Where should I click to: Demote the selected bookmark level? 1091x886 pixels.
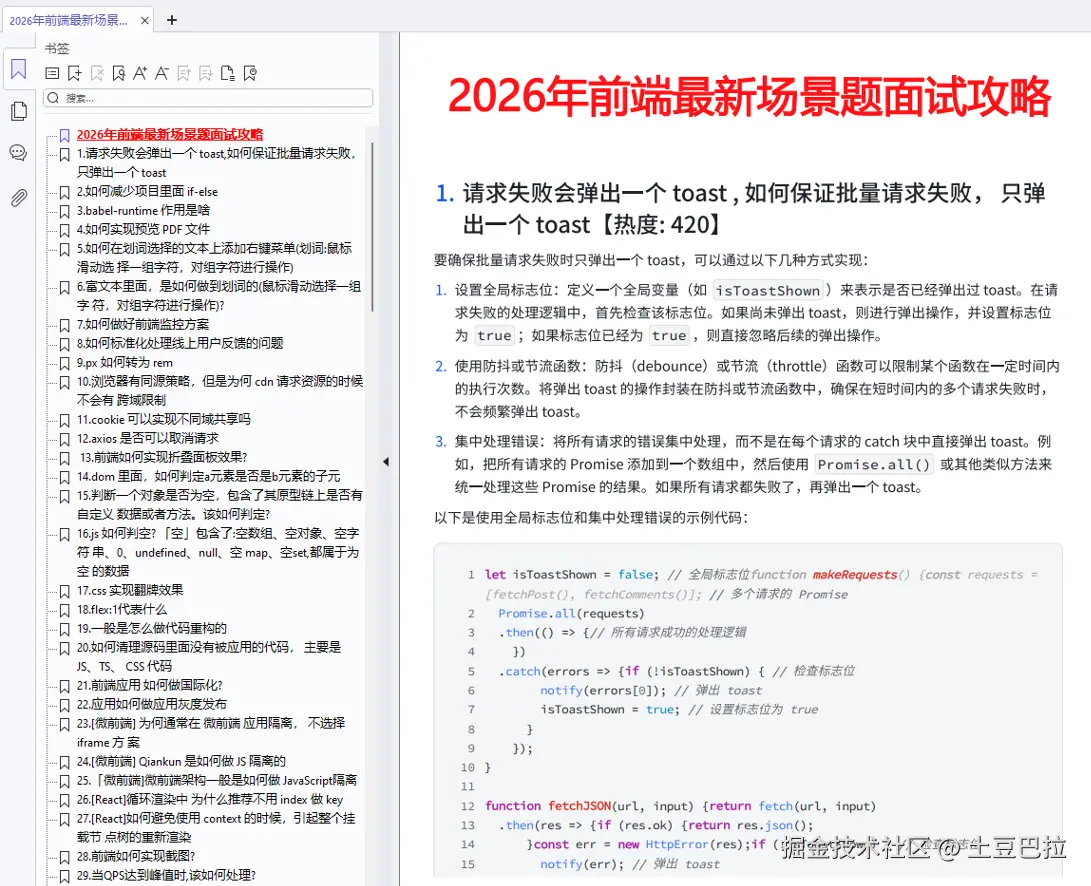(x=205, y=73)
